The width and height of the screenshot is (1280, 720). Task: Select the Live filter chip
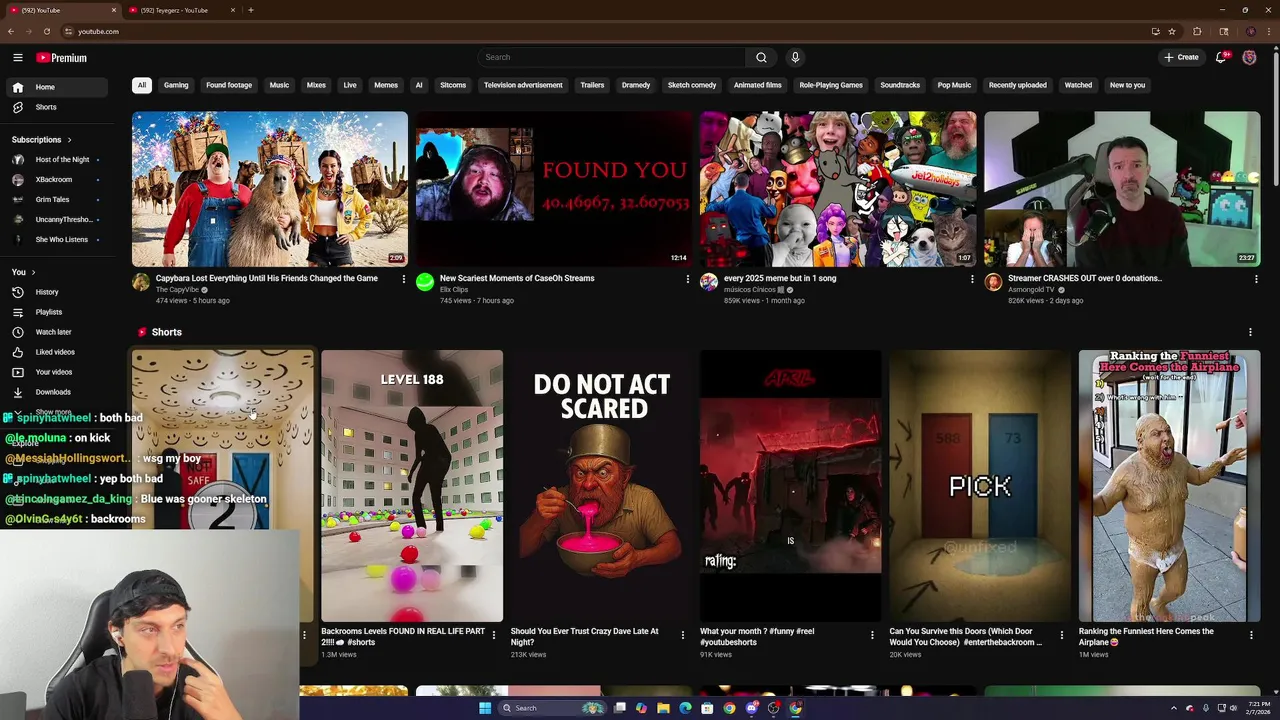350,85
